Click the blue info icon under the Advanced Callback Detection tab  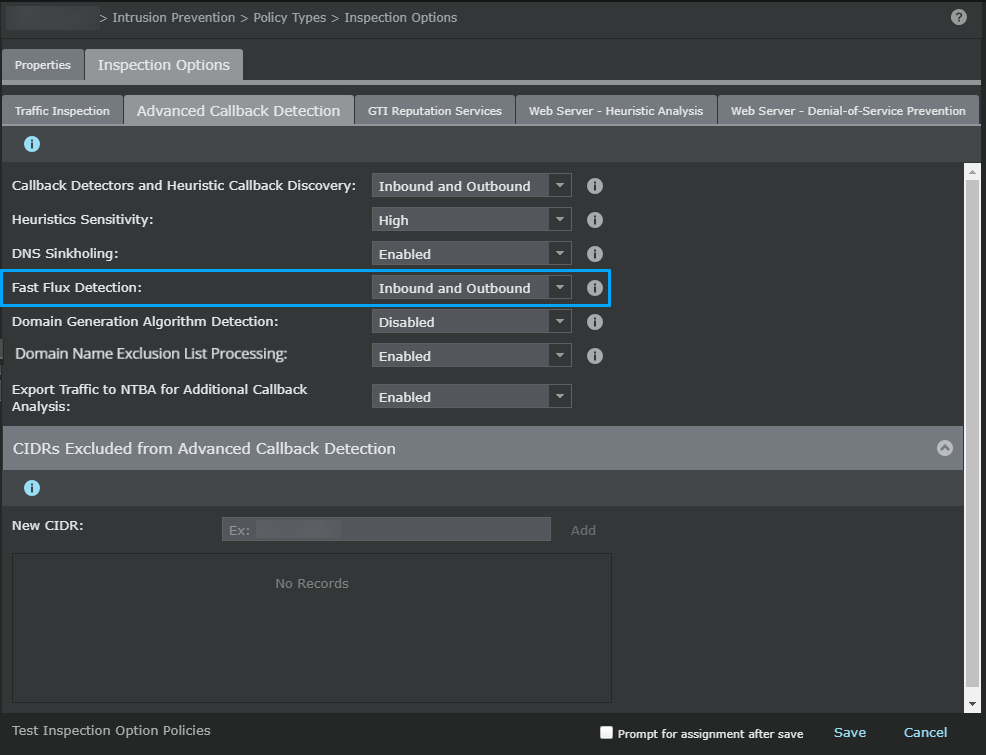(x=32, y=144)
